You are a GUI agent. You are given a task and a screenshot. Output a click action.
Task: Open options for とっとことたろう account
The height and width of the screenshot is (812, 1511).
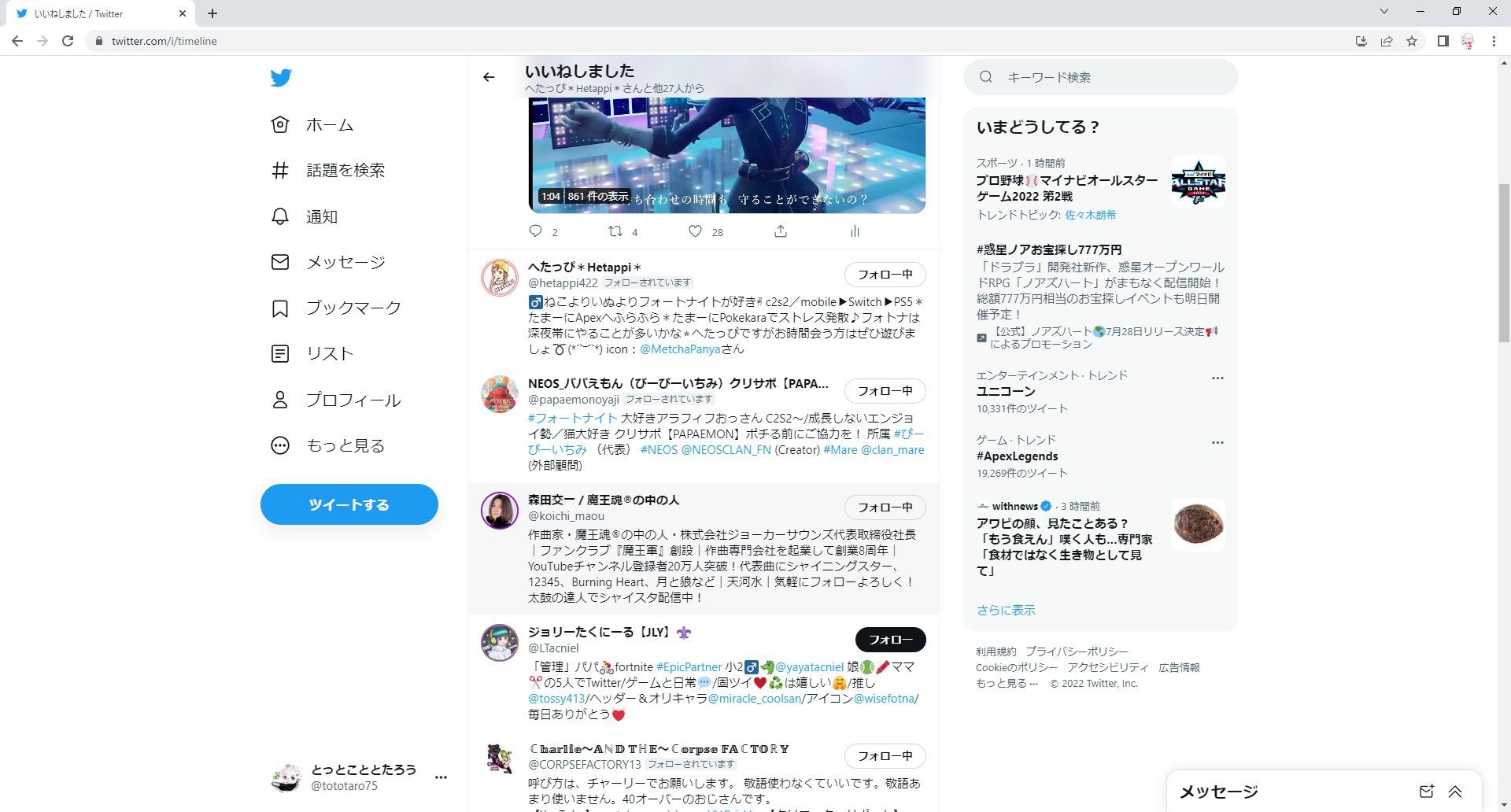tap(441, 777)
